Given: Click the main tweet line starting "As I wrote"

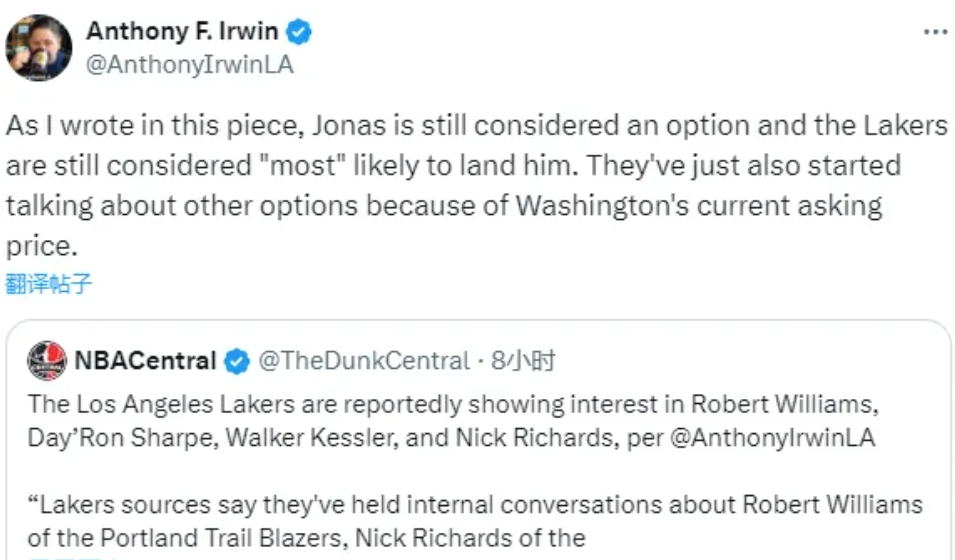Looking at the screenshot, I should point(475,127).
